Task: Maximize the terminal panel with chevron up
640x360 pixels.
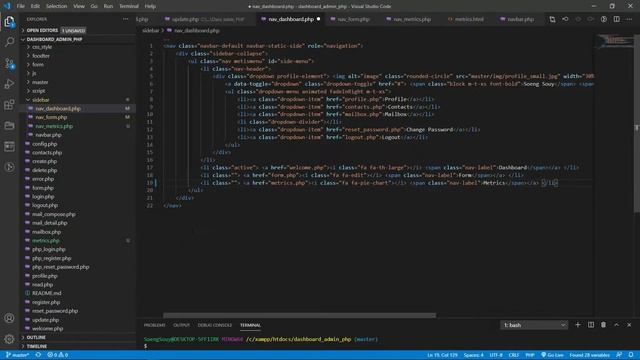Action: point(616,325)
